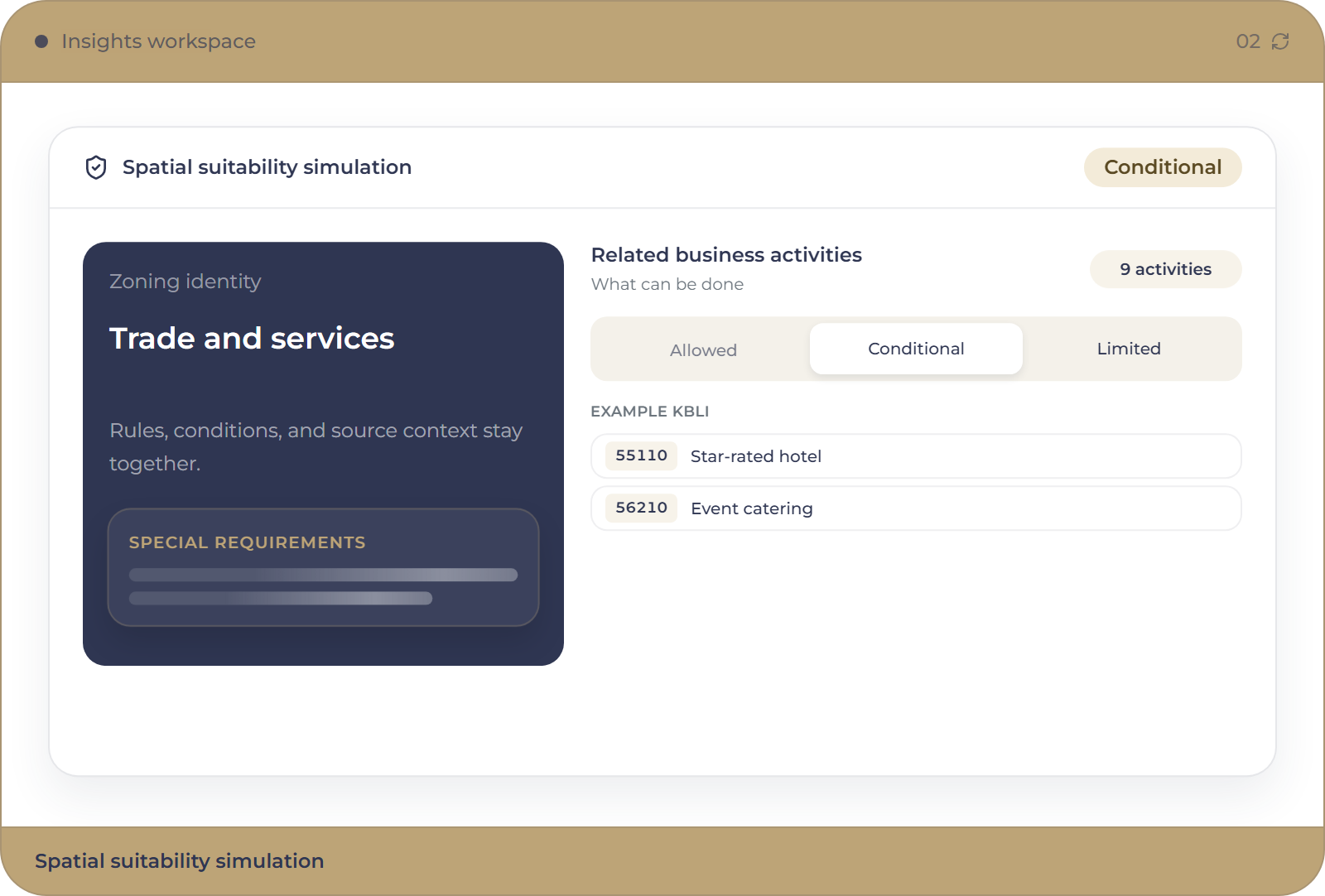1325x896 pixels.
Task: Open the Event catering row
Action: coord(916,508)
